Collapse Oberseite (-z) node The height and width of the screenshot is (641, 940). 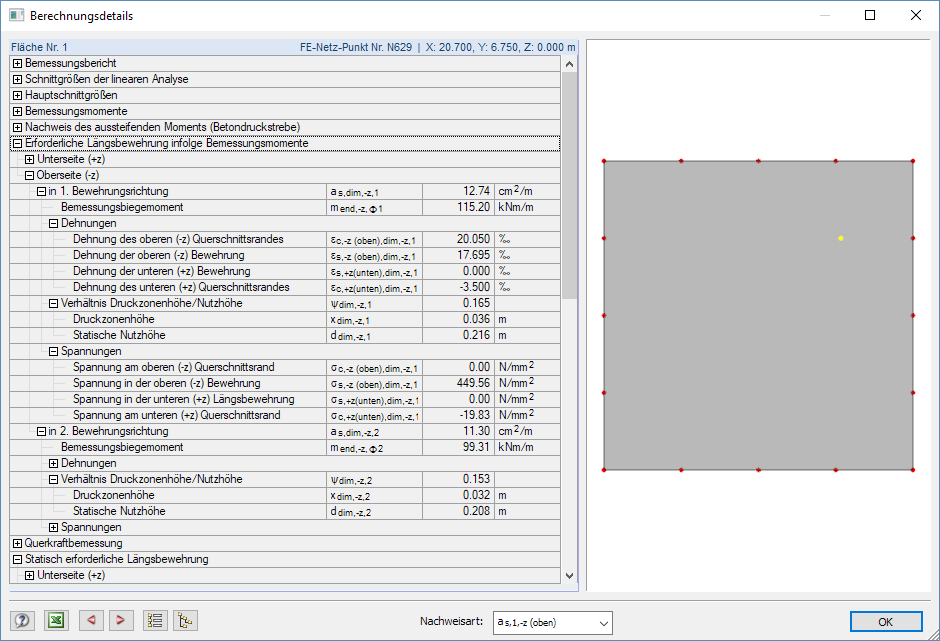coord(29,176)
